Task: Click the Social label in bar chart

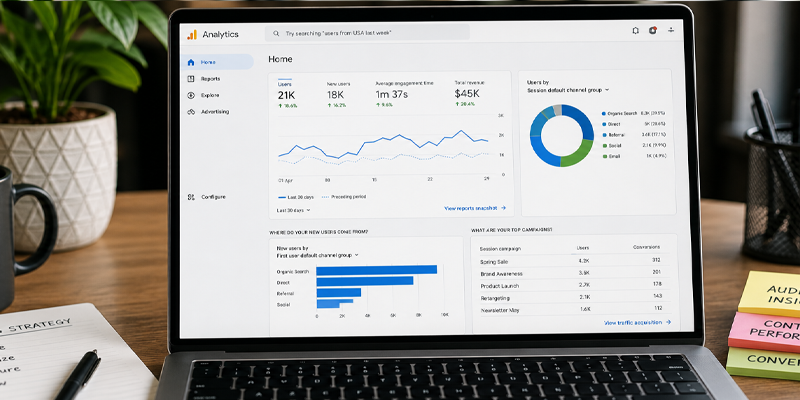Action: point(283,305)
